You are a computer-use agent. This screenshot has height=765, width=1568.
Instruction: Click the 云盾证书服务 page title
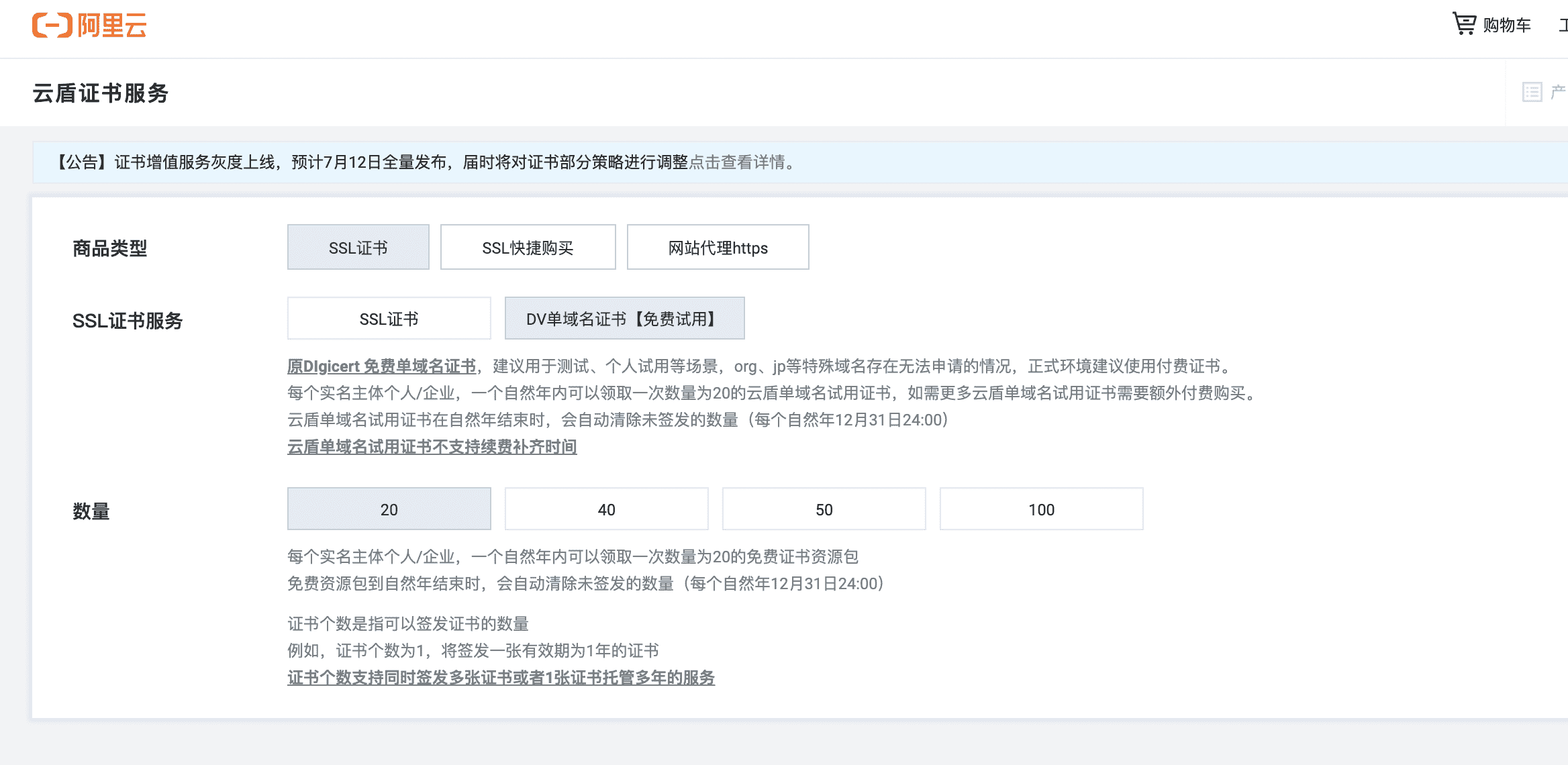tap(101, 93)
